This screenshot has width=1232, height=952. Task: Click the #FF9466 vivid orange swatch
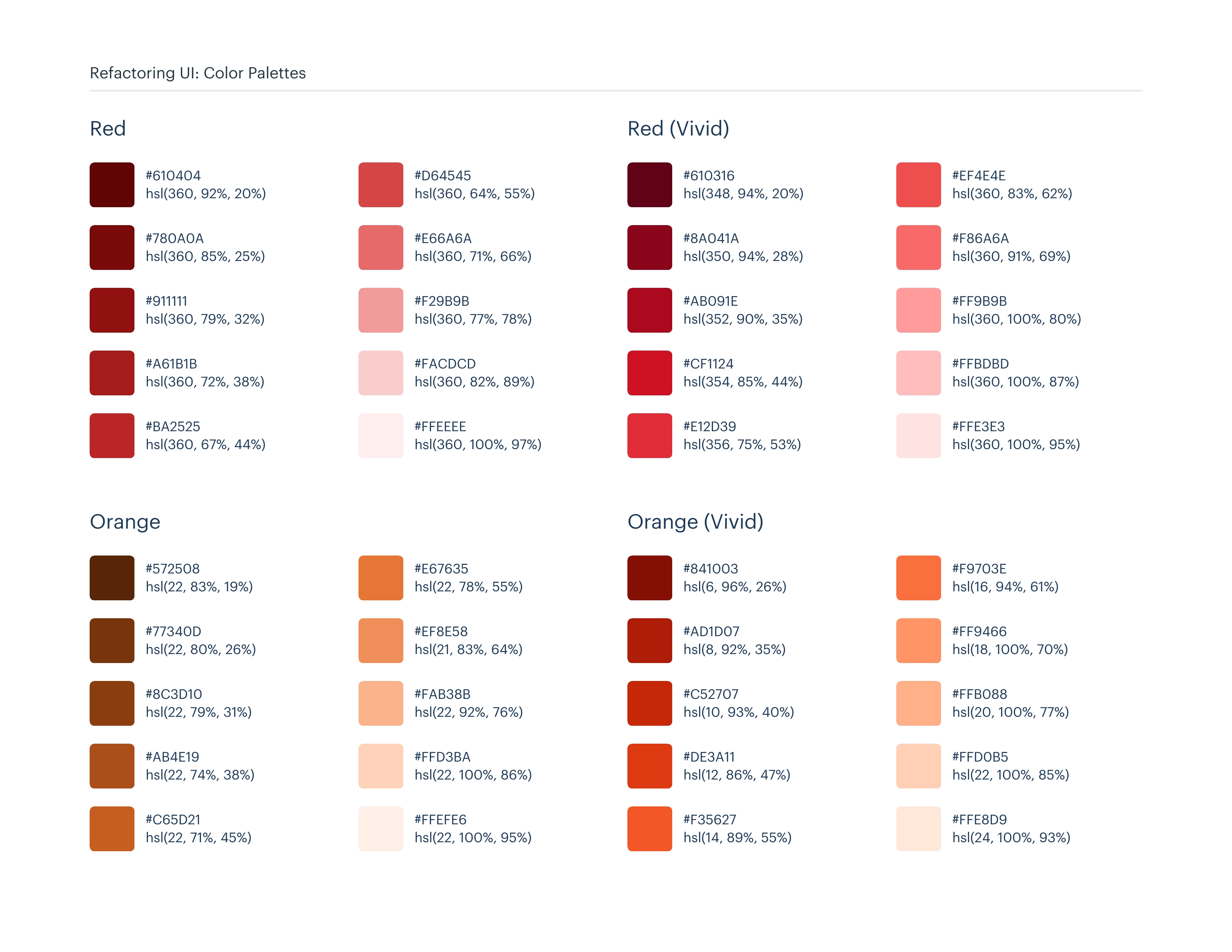coord(918,640)
